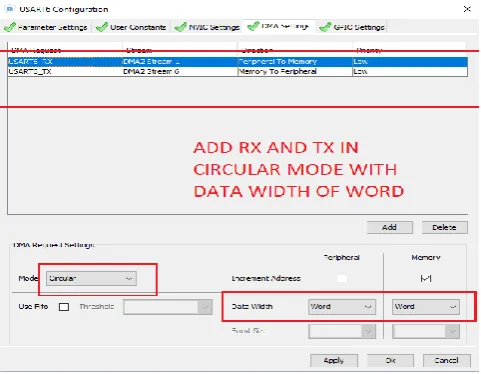Confirm with the Ok button
Viewport: 481px width, 374px height.
click(x=390, y=360)
